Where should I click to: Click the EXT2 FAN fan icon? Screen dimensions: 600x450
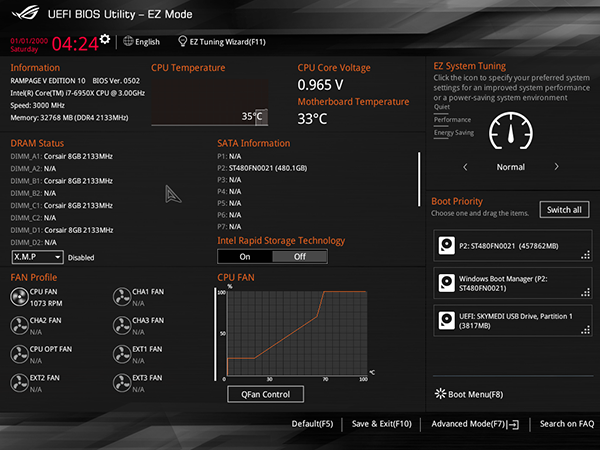click(19, 383)
